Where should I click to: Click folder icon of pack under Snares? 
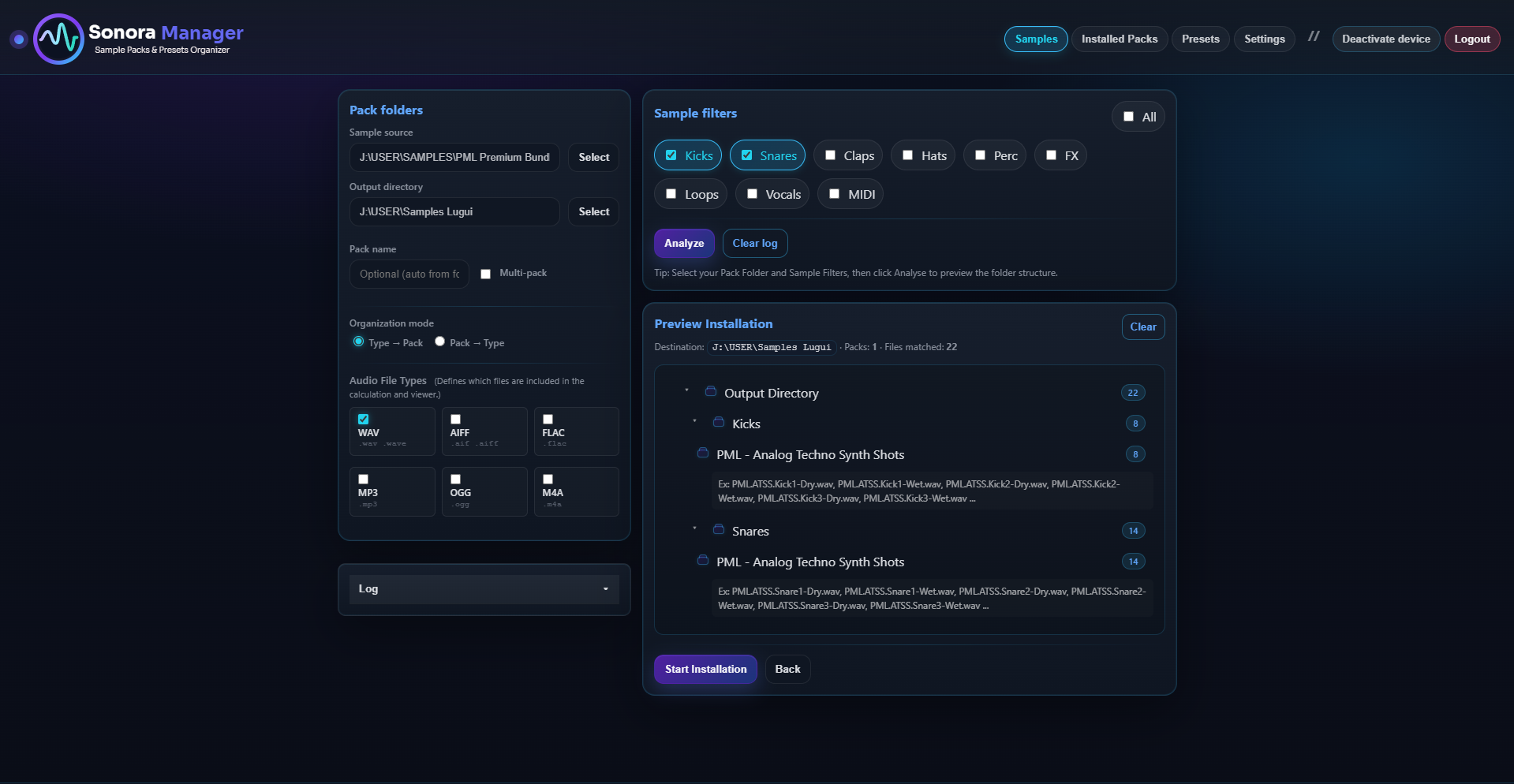click(703, 560)
